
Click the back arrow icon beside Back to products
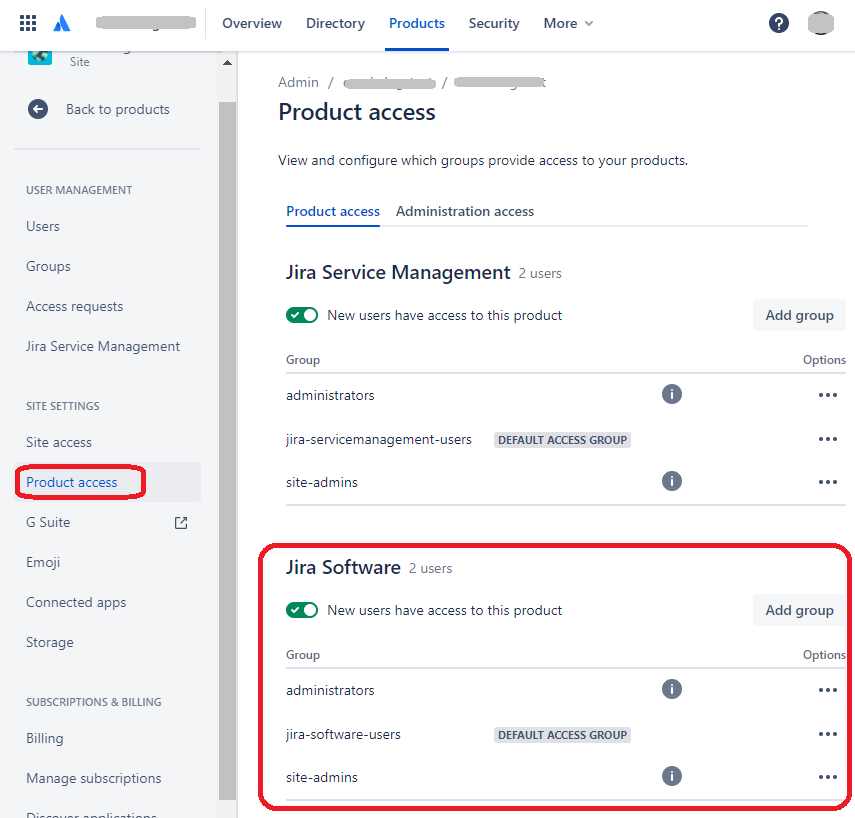click(x=38, y=109)
